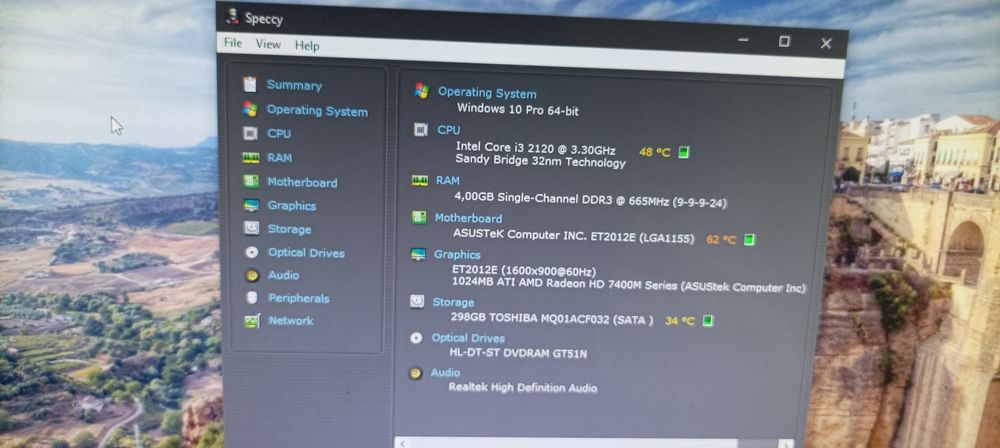Click the Optical Drives disc icon in sidebar
Viewport: 1000px width, 448px height.
point(252,252)
